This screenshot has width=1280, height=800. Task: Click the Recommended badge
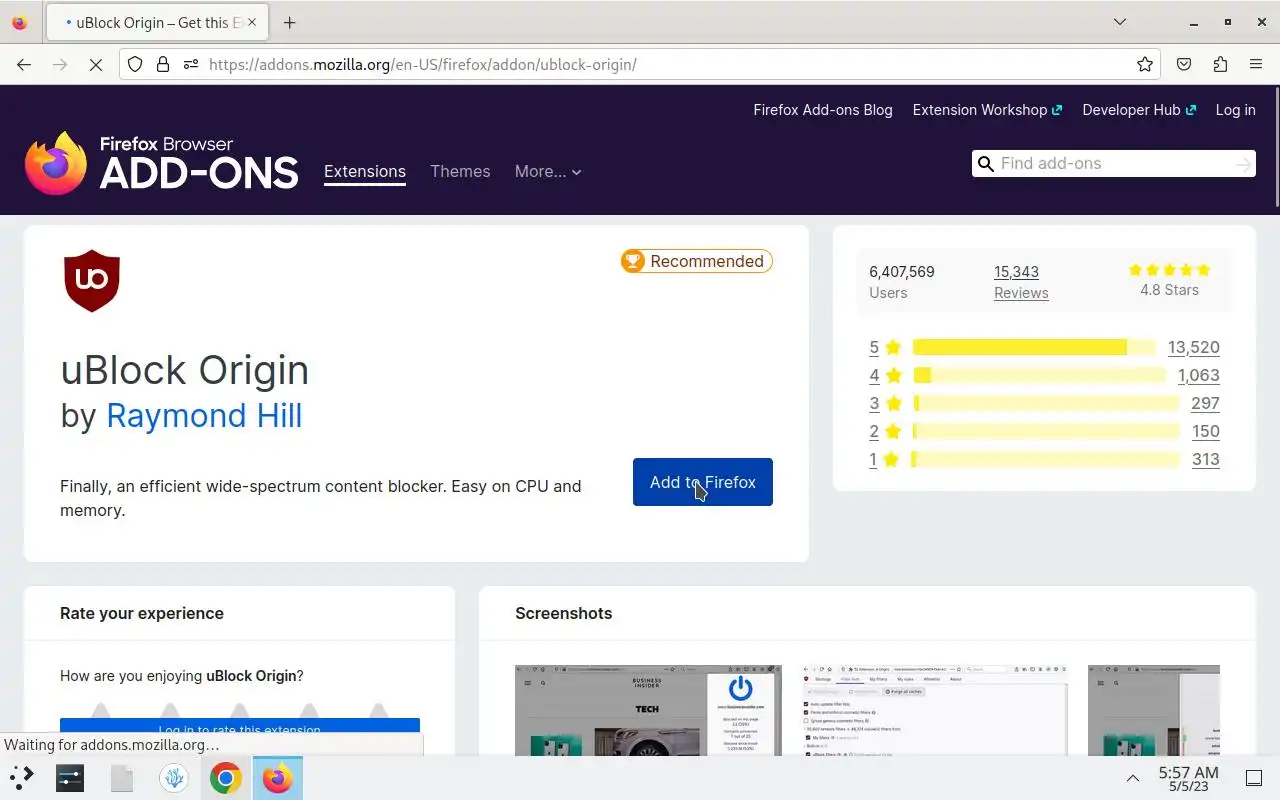click(697, 261)
